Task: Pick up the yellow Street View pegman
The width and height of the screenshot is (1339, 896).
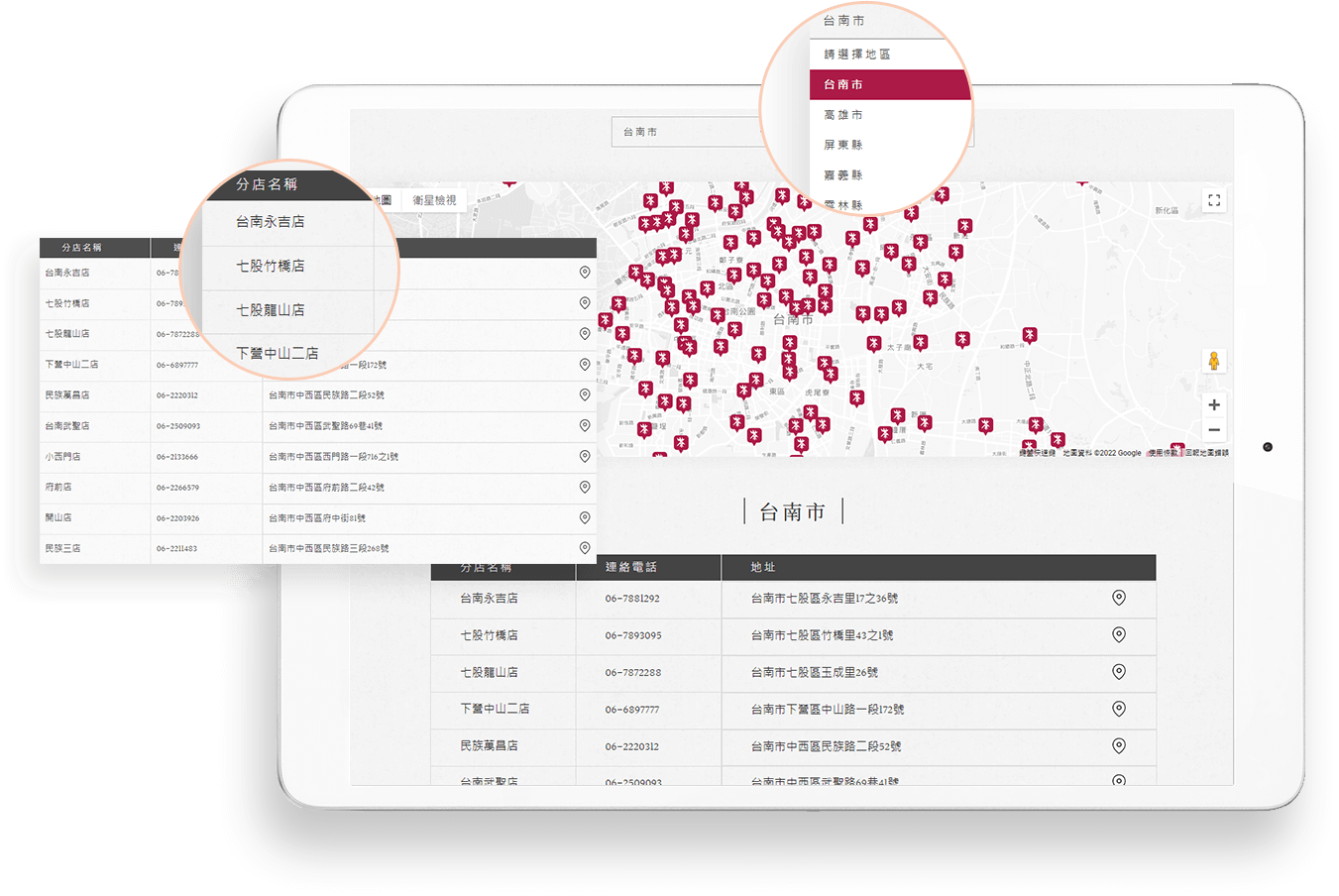Action: tap(1213, 361)
